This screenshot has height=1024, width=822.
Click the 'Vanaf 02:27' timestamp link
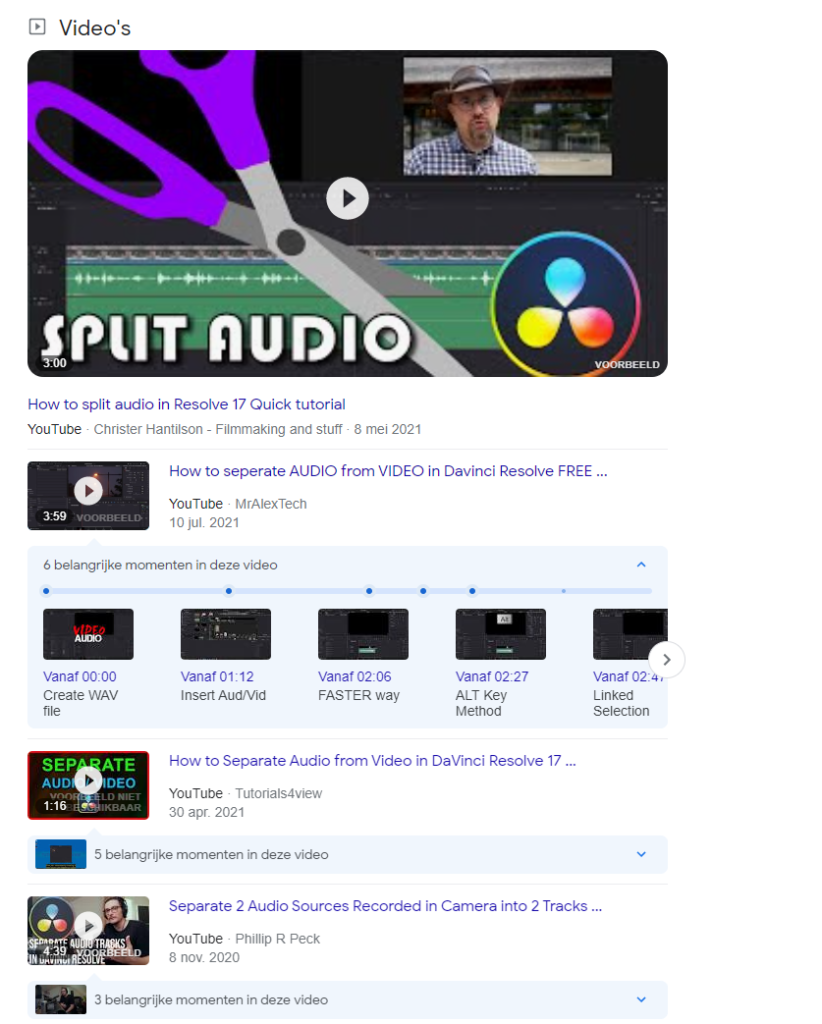(x=492, y=677)
